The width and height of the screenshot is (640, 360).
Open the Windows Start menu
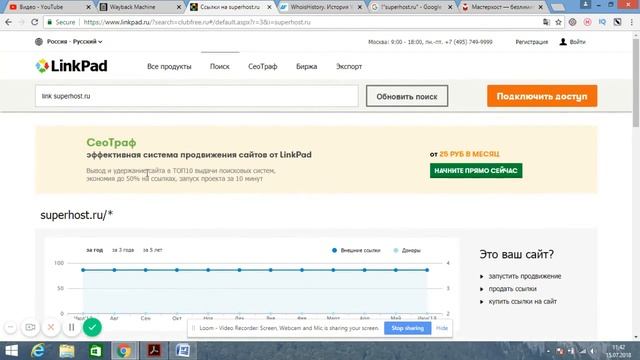11,351
